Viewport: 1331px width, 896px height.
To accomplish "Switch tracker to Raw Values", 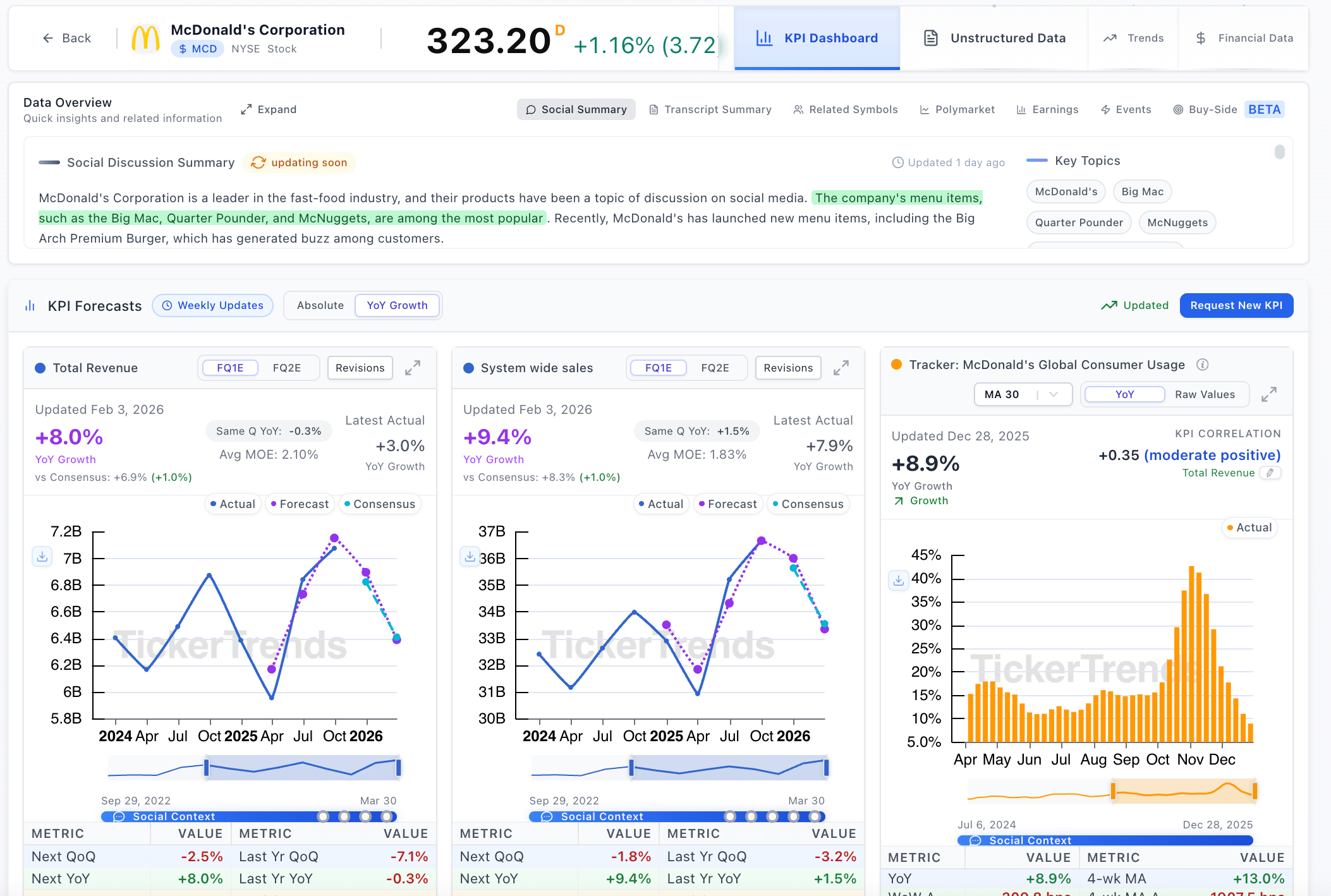I will coord(1205,394).
